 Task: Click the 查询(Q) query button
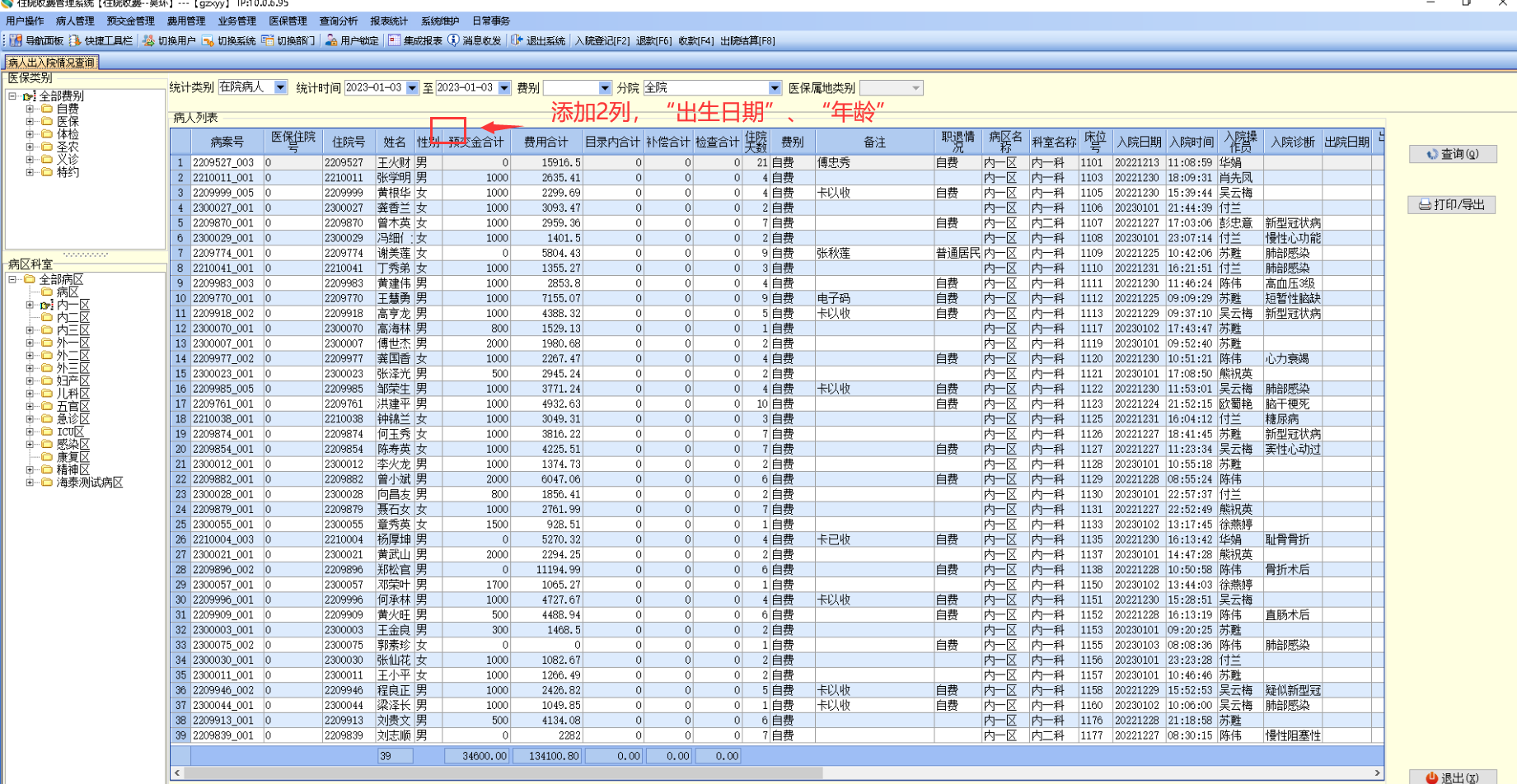click(x=1452, y=154)
